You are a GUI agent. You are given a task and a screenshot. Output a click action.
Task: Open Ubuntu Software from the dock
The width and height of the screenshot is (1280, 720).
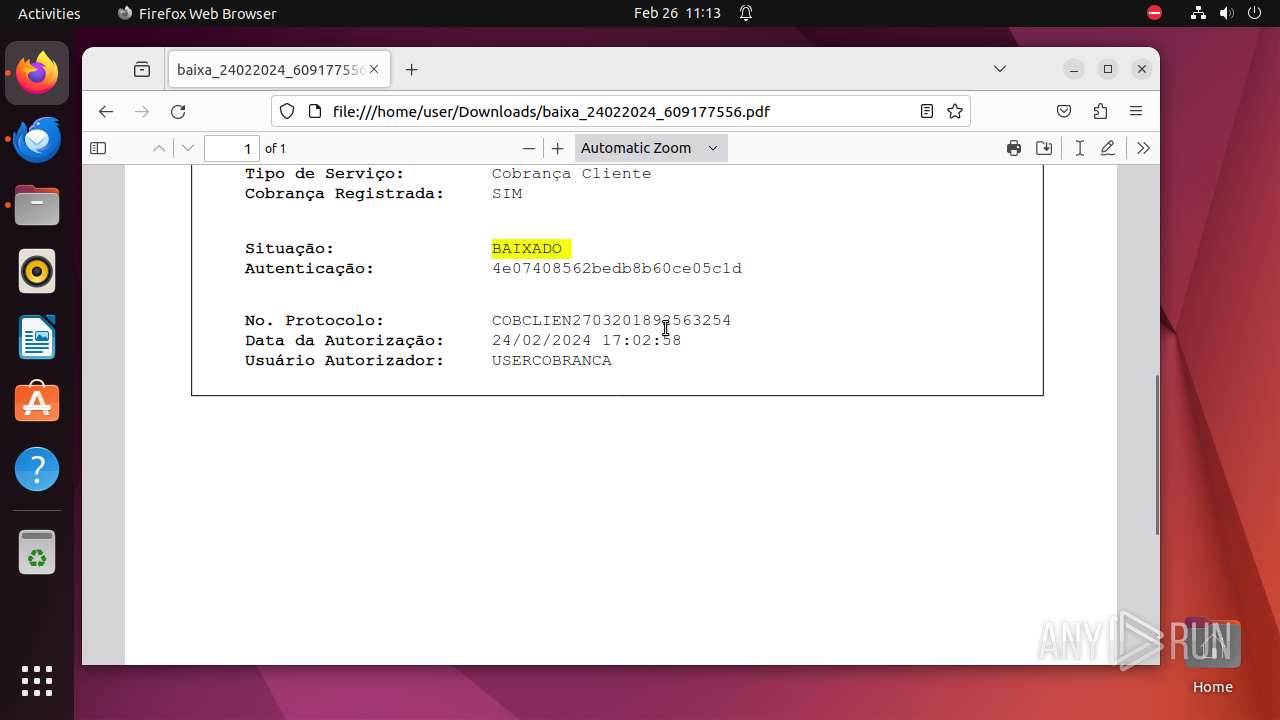pos(37,403)
